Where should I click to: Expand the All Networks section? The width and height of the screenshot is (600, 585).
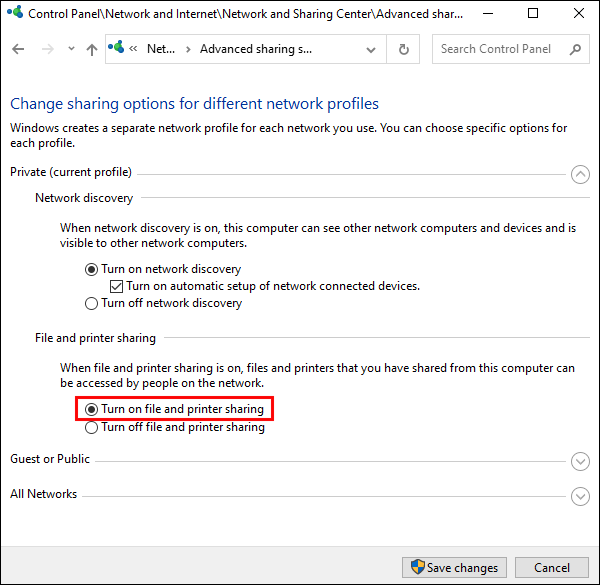580,496
